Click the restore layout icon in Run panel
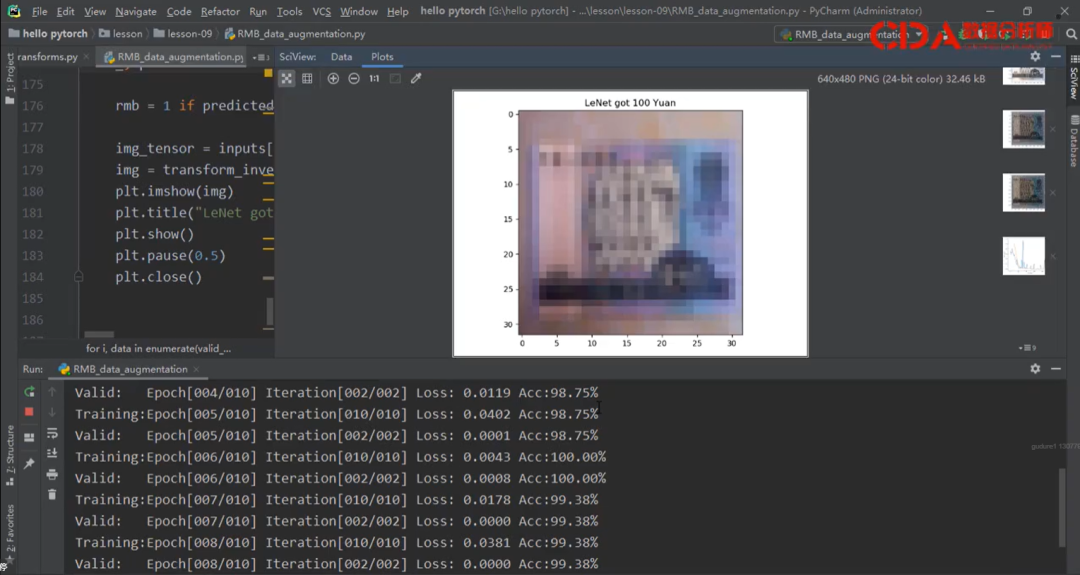1080x575 pixels. pos(29,437)
